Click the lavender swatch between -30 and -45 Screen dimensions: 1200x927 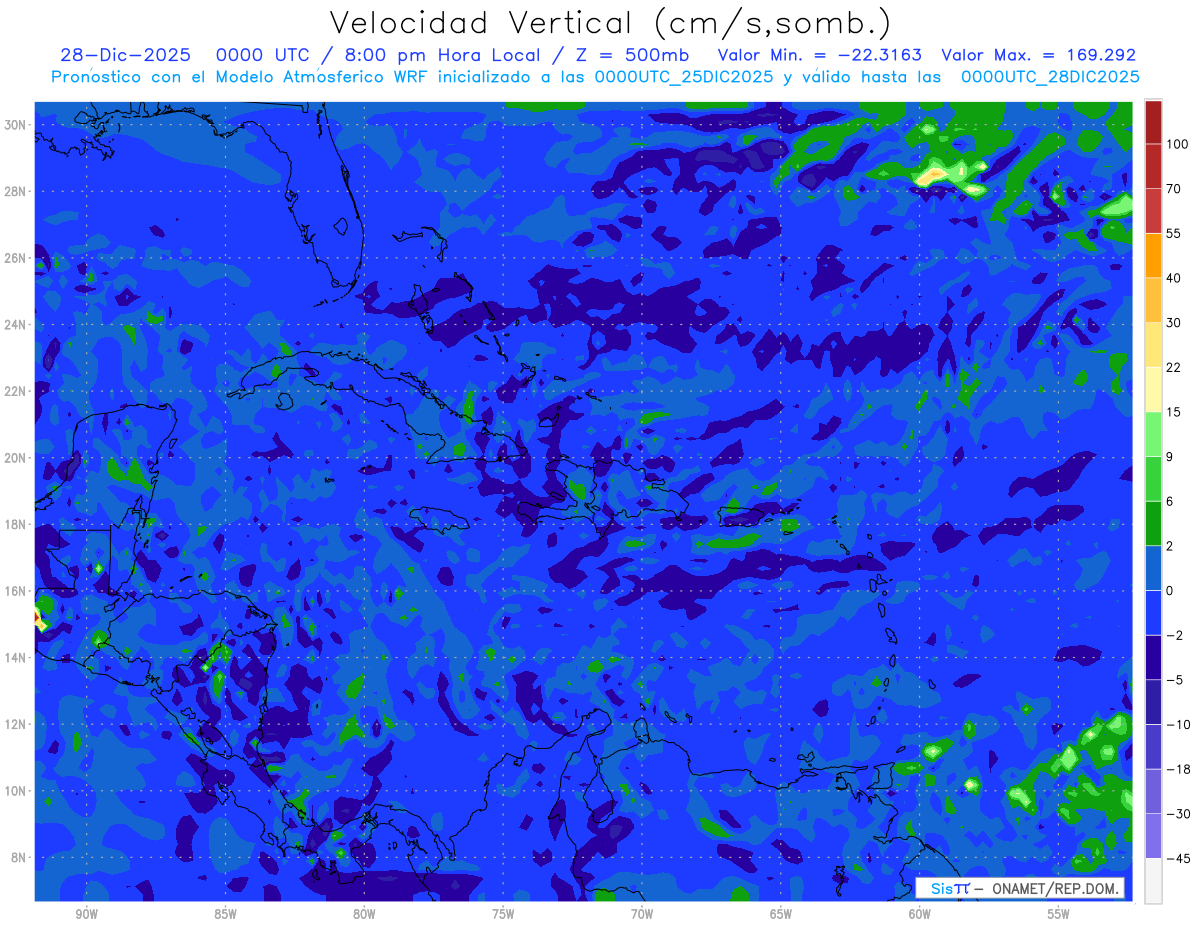pyautogui.click(x=1153, y=836)
